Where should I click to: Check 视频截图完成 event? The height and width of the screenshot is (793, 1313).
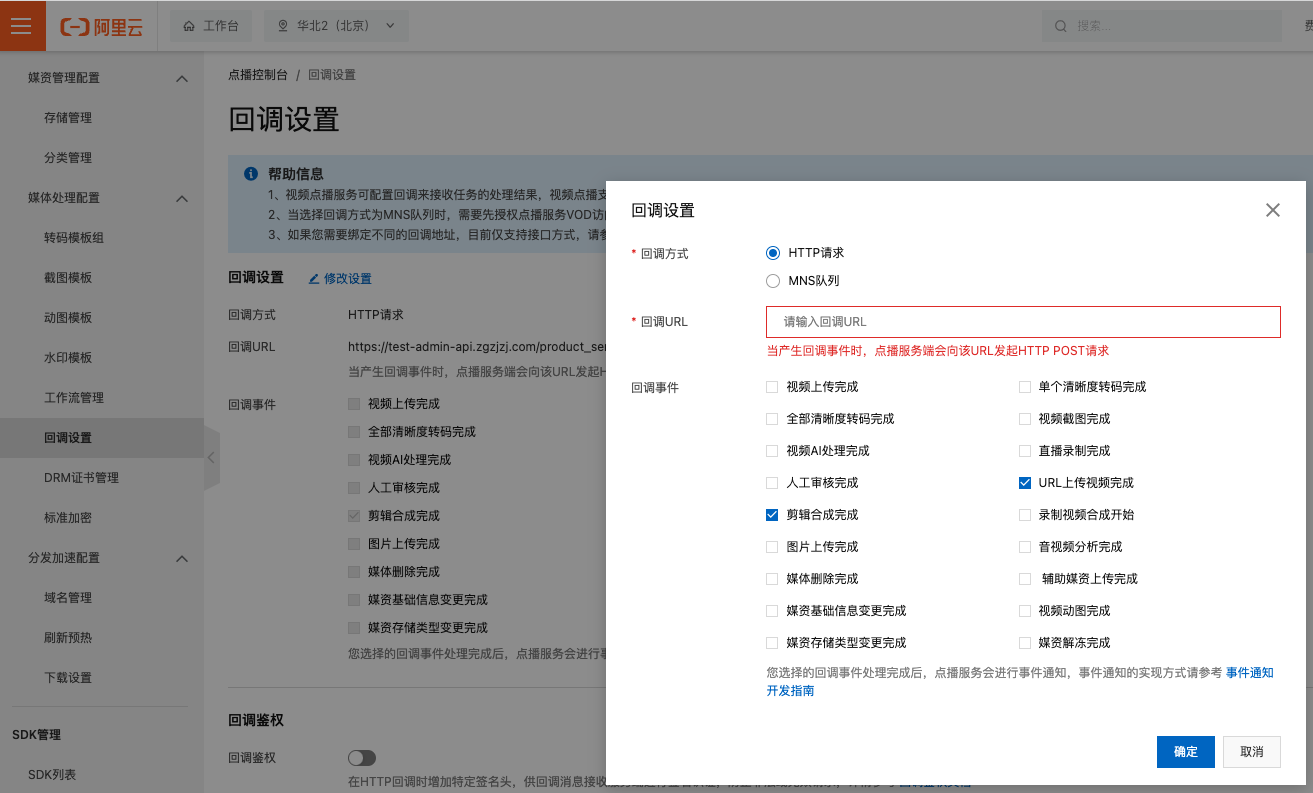point(1024,419)
